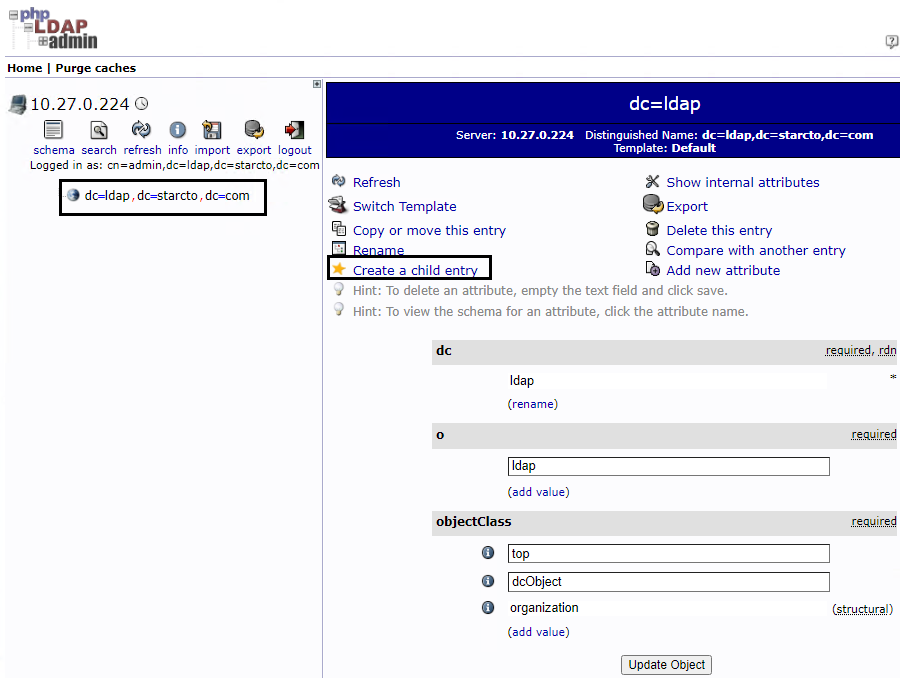Open Create a child entry link
The height and width of the screenshot is (678, 900).
pos(415,270)
